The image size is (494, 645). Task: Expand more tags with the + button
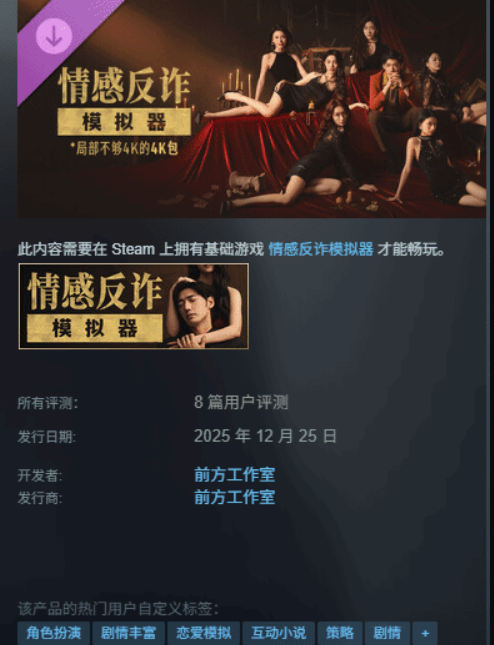click(425, 633)
